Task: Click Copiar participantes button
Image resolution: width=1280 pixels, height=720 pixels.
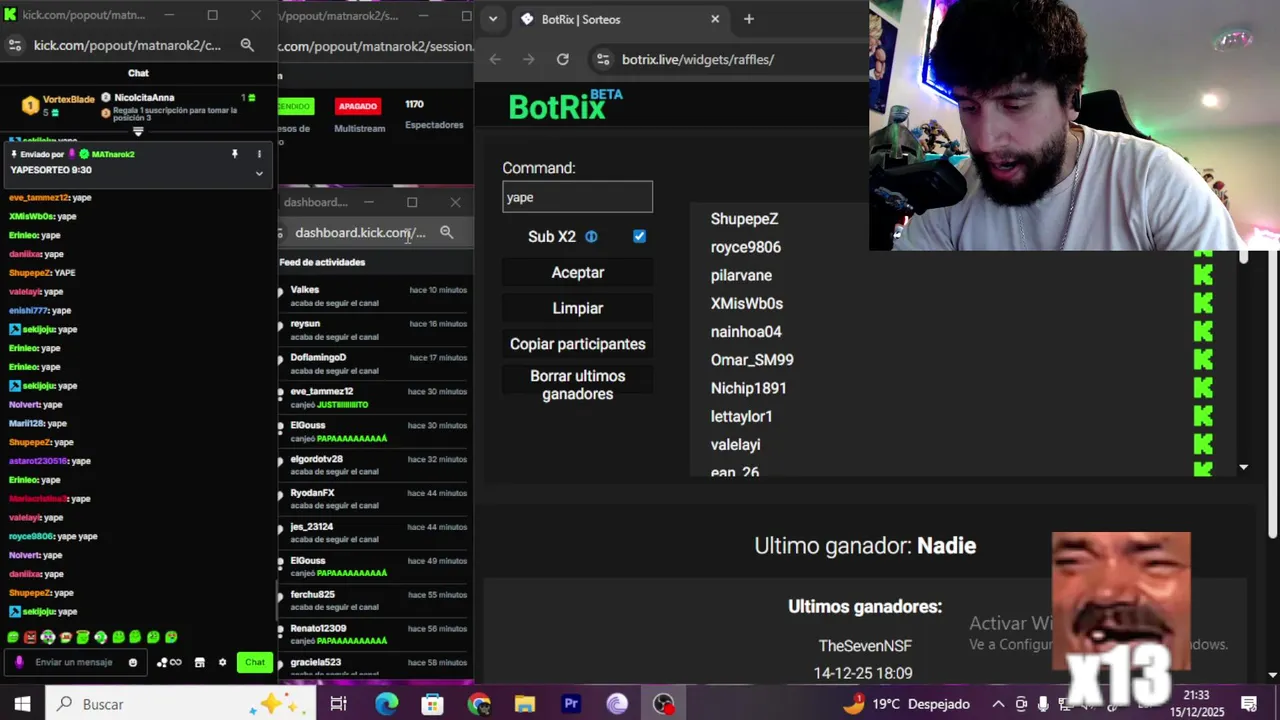Action: (577, 344)
